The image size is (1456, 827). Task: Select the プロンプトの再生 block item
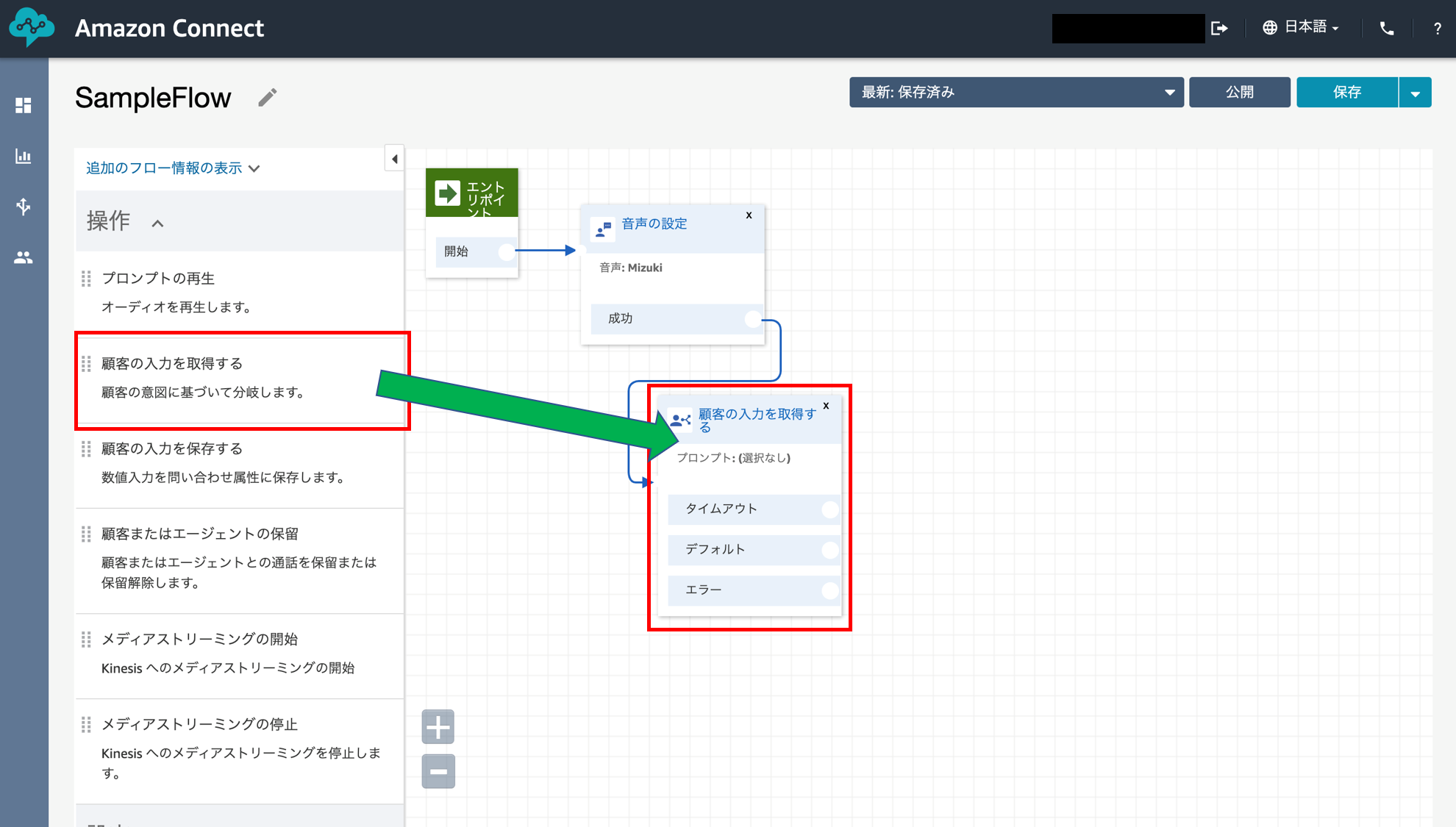pos(240,293)
